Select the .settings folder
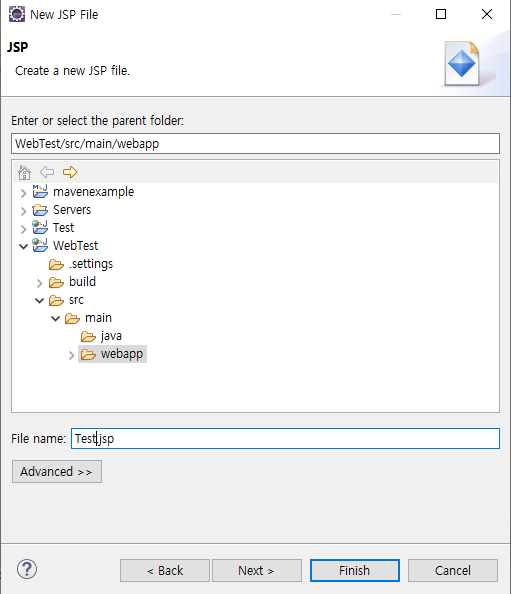511x594 pixels. click(81, 264)
